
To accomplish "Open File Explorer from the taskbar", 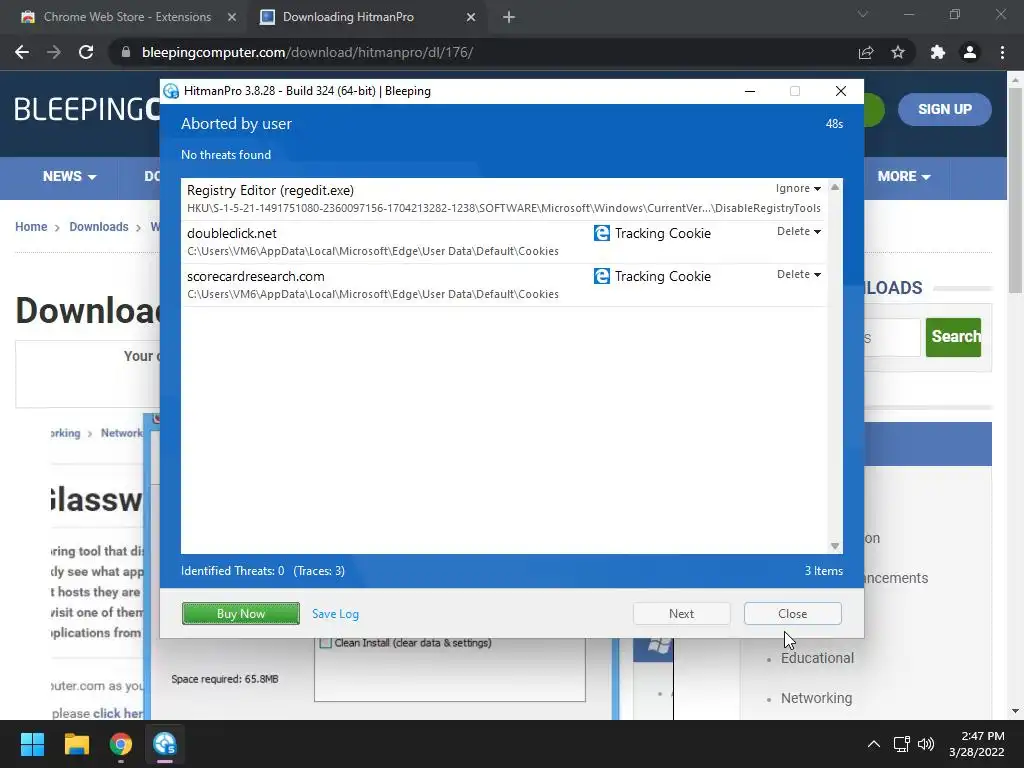I will (x=76, y=744).
